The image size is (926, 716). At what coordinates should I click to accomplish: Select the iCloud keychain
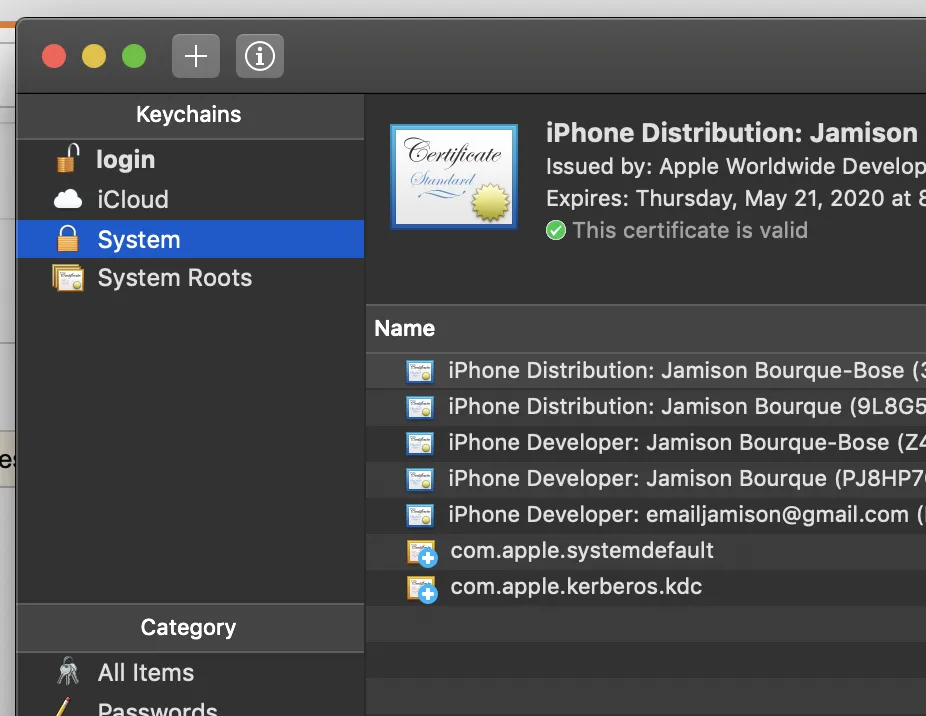point(190,200)
